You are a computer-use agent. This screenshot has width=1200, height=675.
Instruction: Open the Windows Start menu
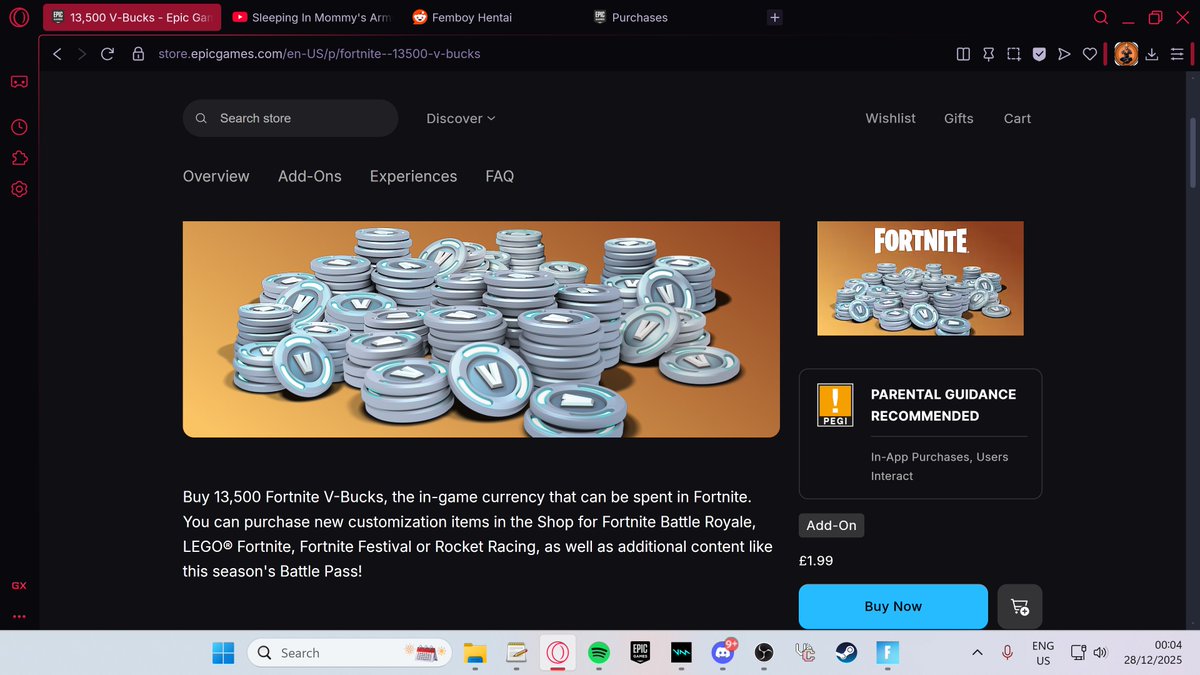point(223,653)
